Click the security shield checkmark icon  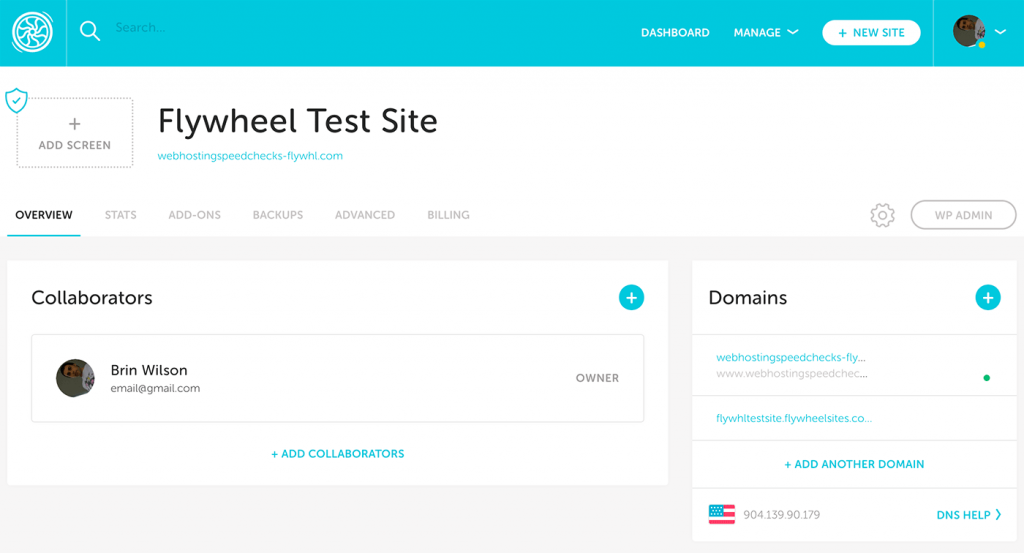pos(16,101)
